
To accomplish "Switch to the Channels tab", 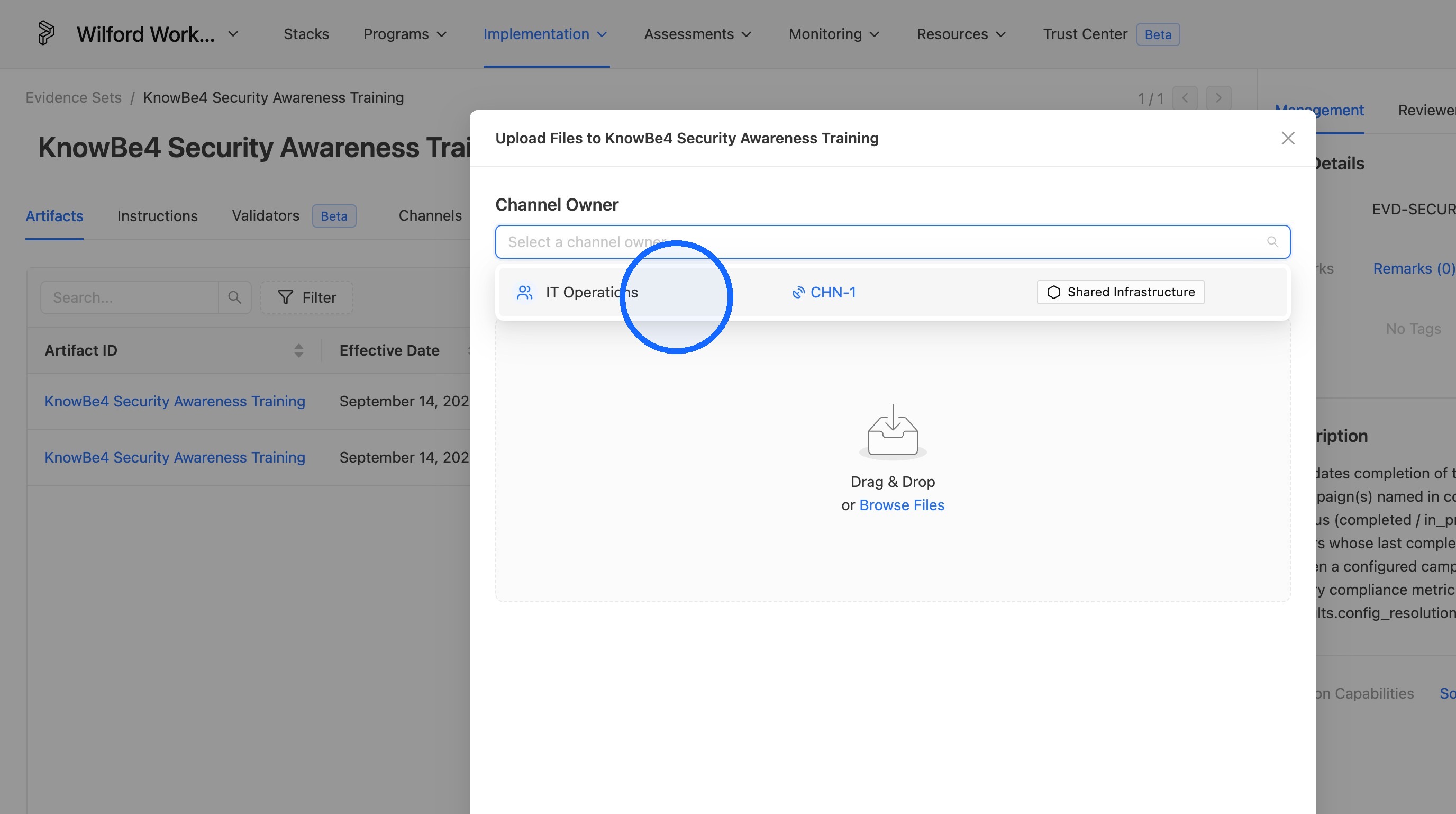I will coord(430,216).
